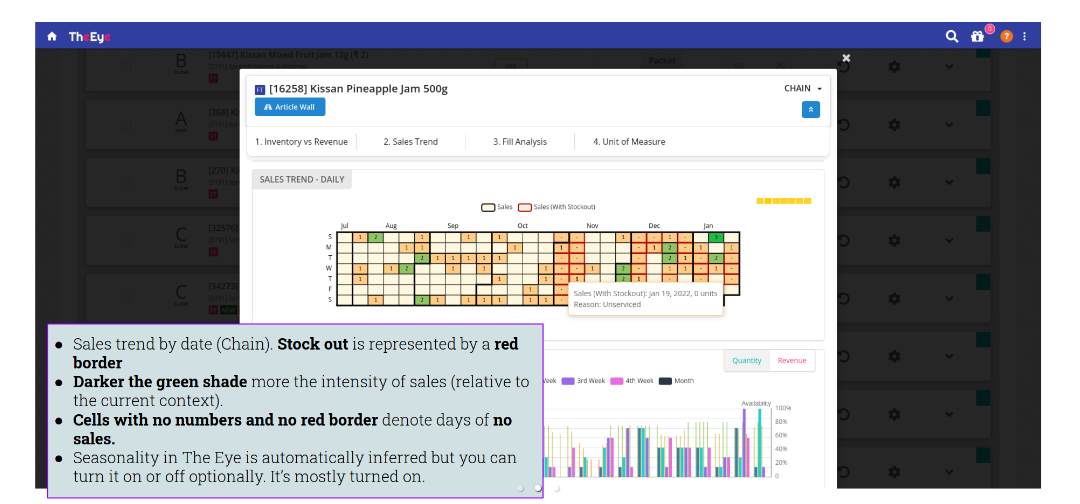The width and height of the screenshot is (1080, 504).
Task: Click the settings gear in first background row
Action: point(893,66)
